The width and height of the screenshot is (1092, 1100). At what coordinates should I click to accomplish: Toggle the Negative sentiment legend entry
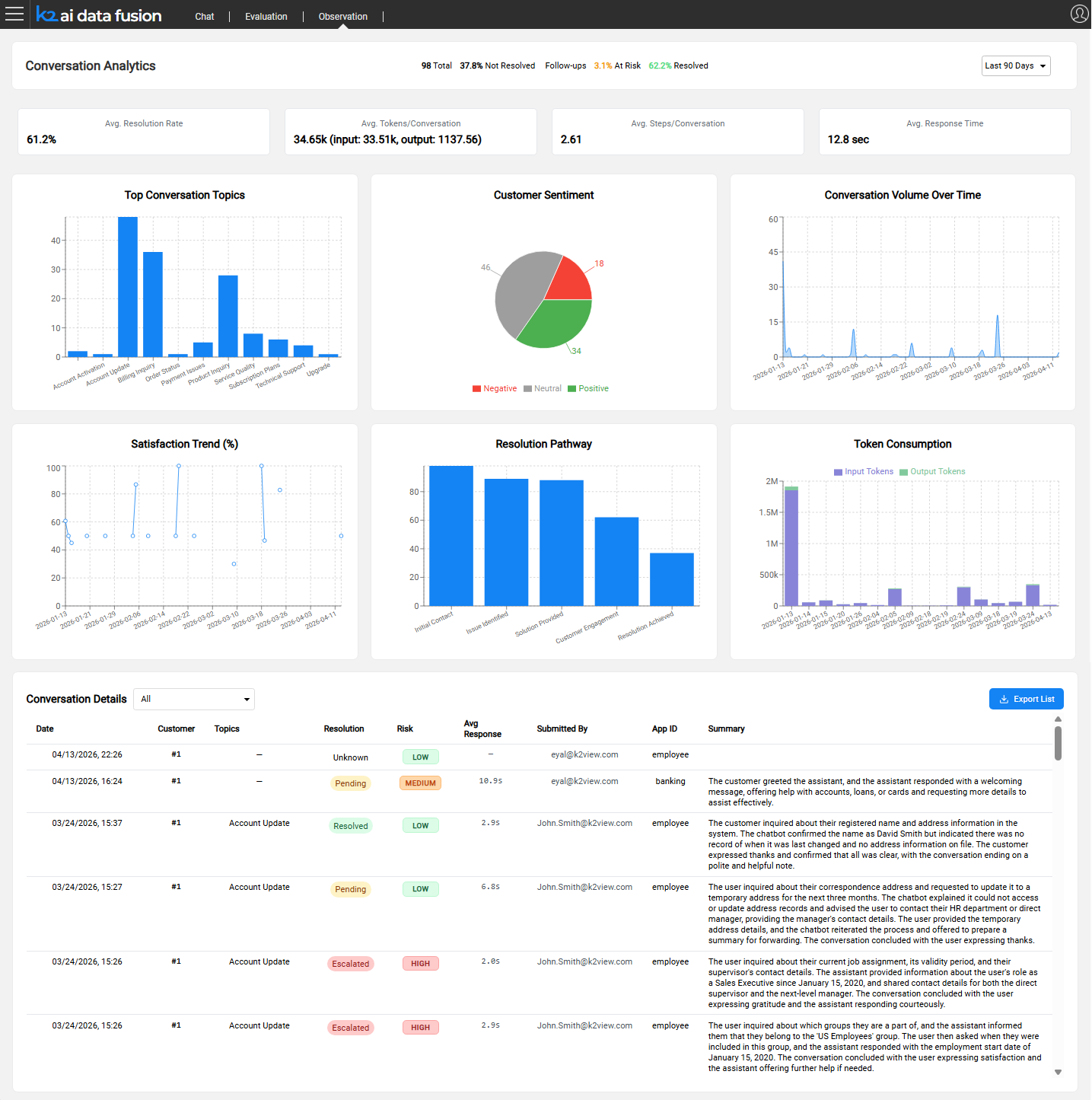pyautogui.click(x=494, y=388)
